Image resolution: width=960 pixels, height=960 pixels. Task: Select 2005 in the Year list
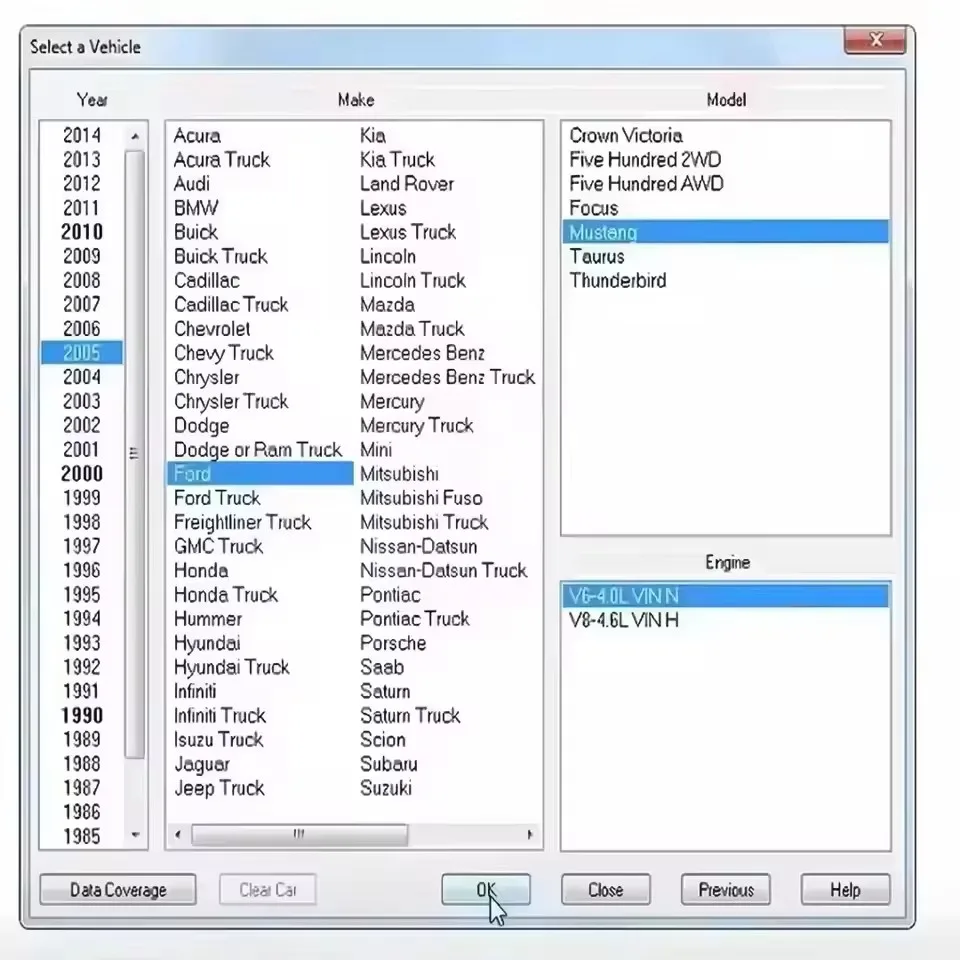click(81, 352)
